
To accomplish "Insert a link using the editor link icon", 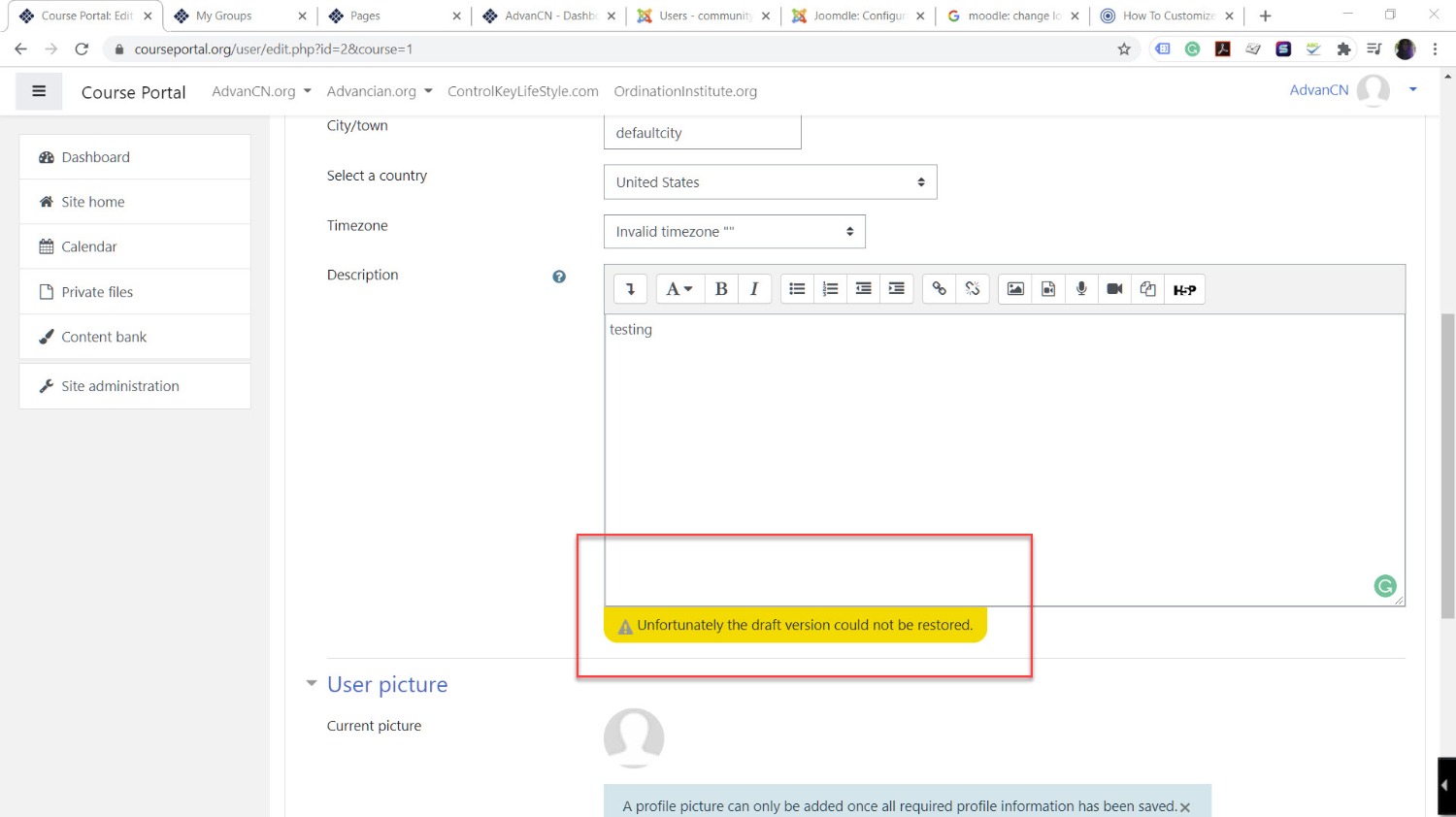I will point(939,289).
